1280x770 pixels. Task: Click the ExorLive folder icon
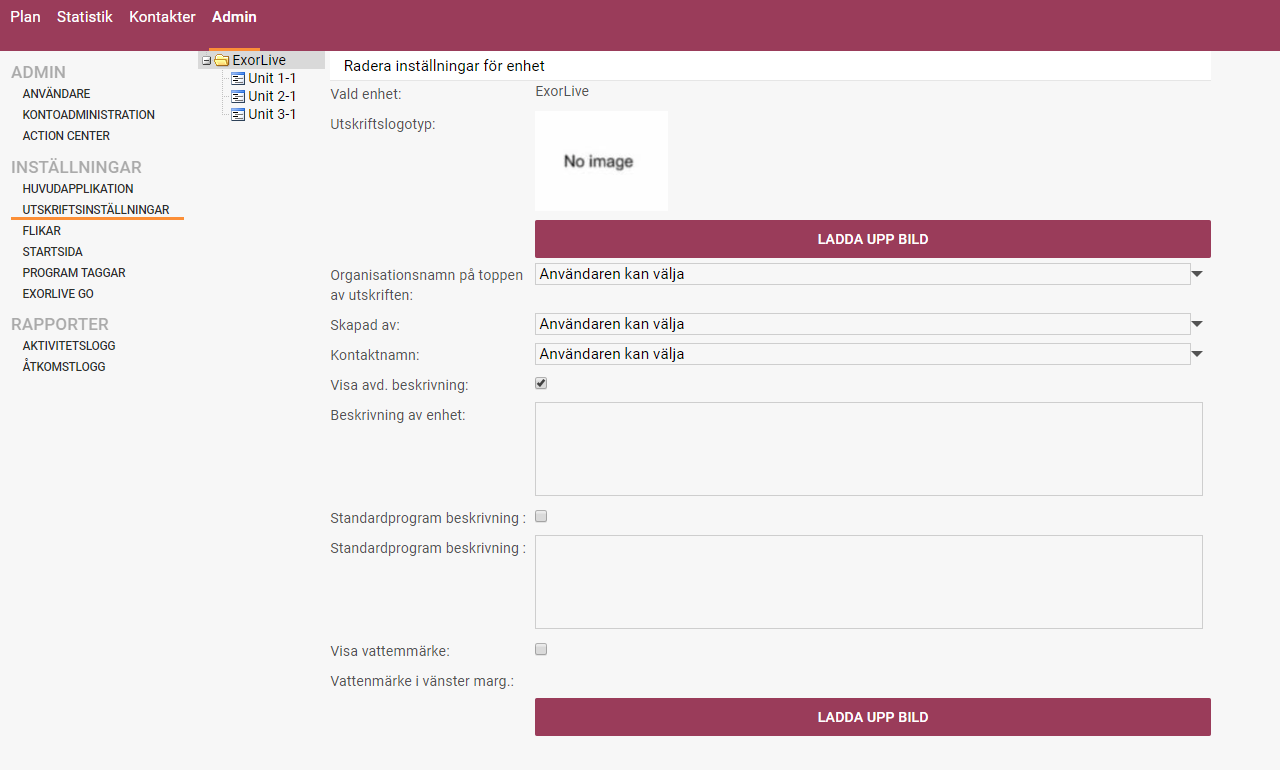click(222, 61)
